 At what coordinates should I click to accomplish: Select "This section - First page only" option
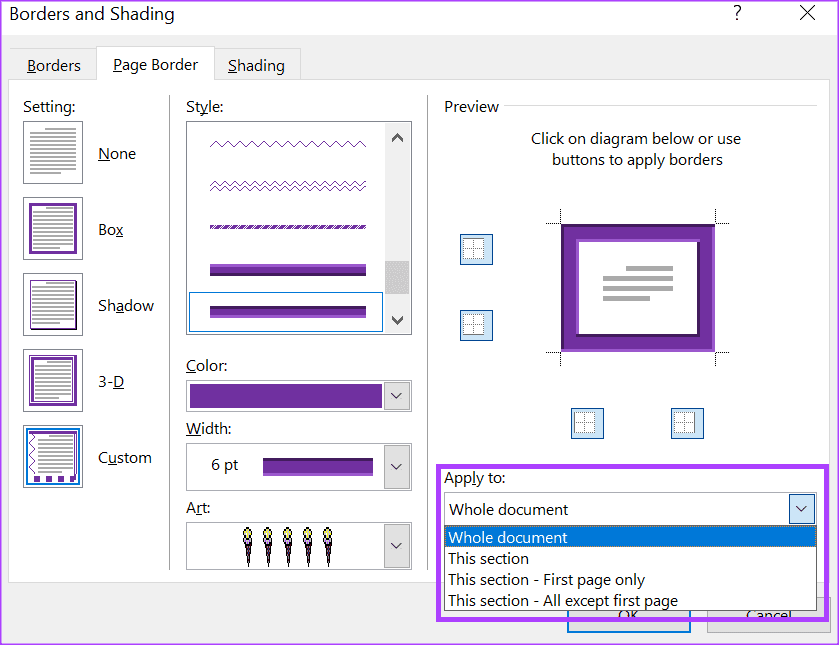[x=546, y=580]
